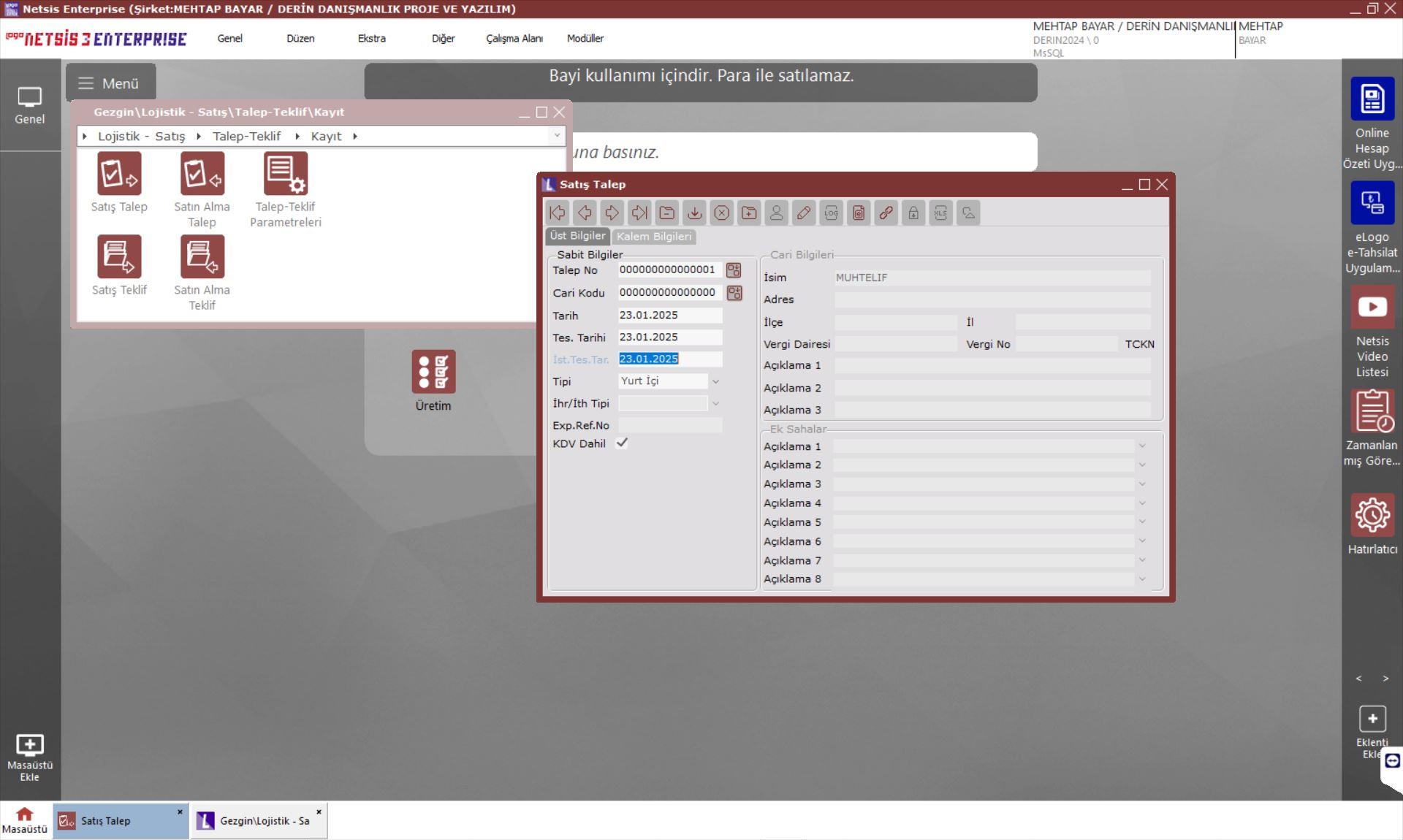Image resolution: width=1403 pixels, height=840 pixels.
Task: Open the Modüller menu
Action: pos(585,39)
